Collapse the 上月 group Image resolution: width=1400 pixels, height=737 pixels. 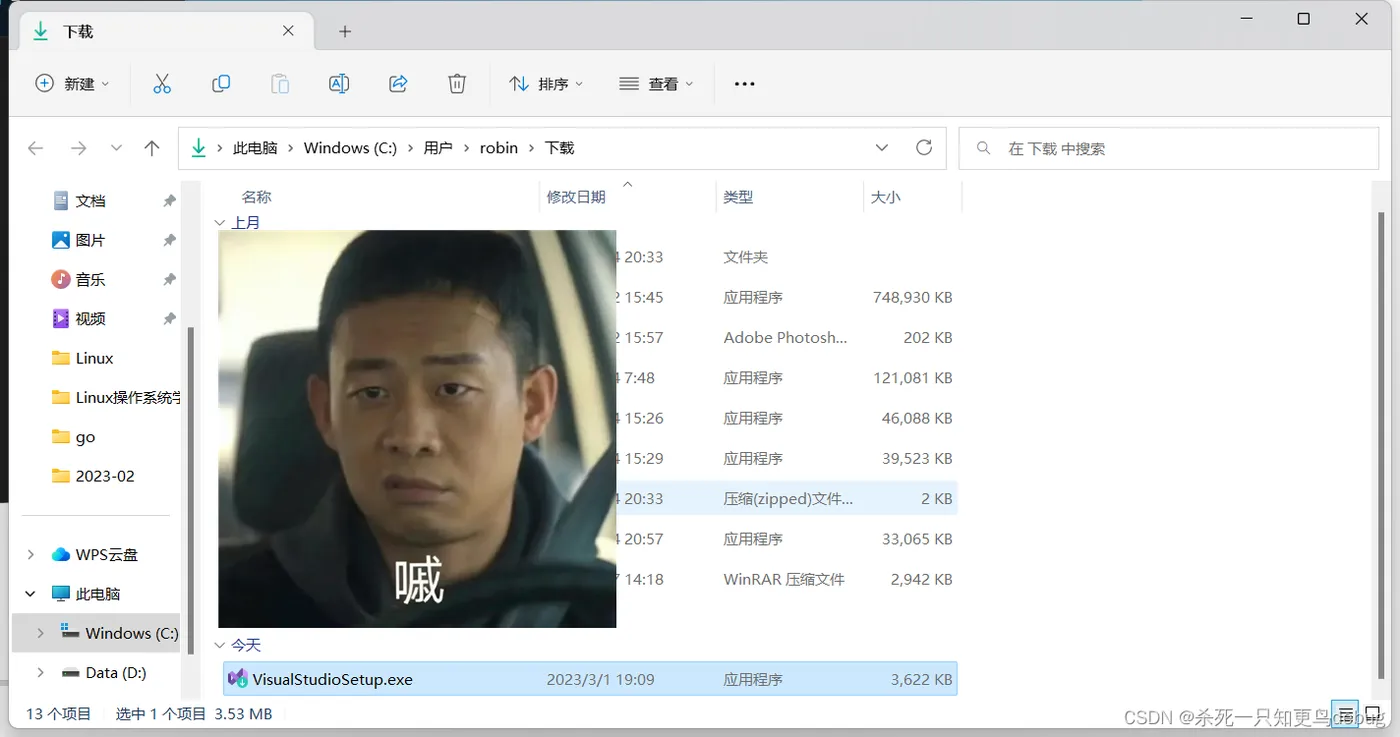[x=220, y=222]
